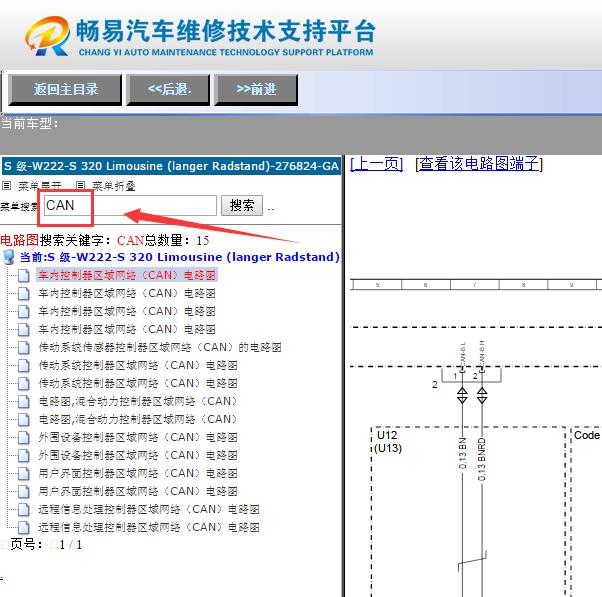Click the document icon of second 传动系统控制器区域网络 entry
The image size is (602, 597).
[23, 384]
